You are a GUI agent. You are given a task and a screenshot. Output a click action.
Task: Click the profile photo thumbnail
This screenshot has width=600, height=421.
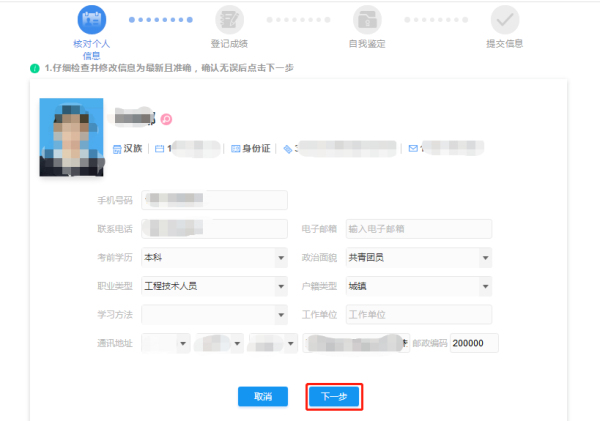(x=71, y=137)
